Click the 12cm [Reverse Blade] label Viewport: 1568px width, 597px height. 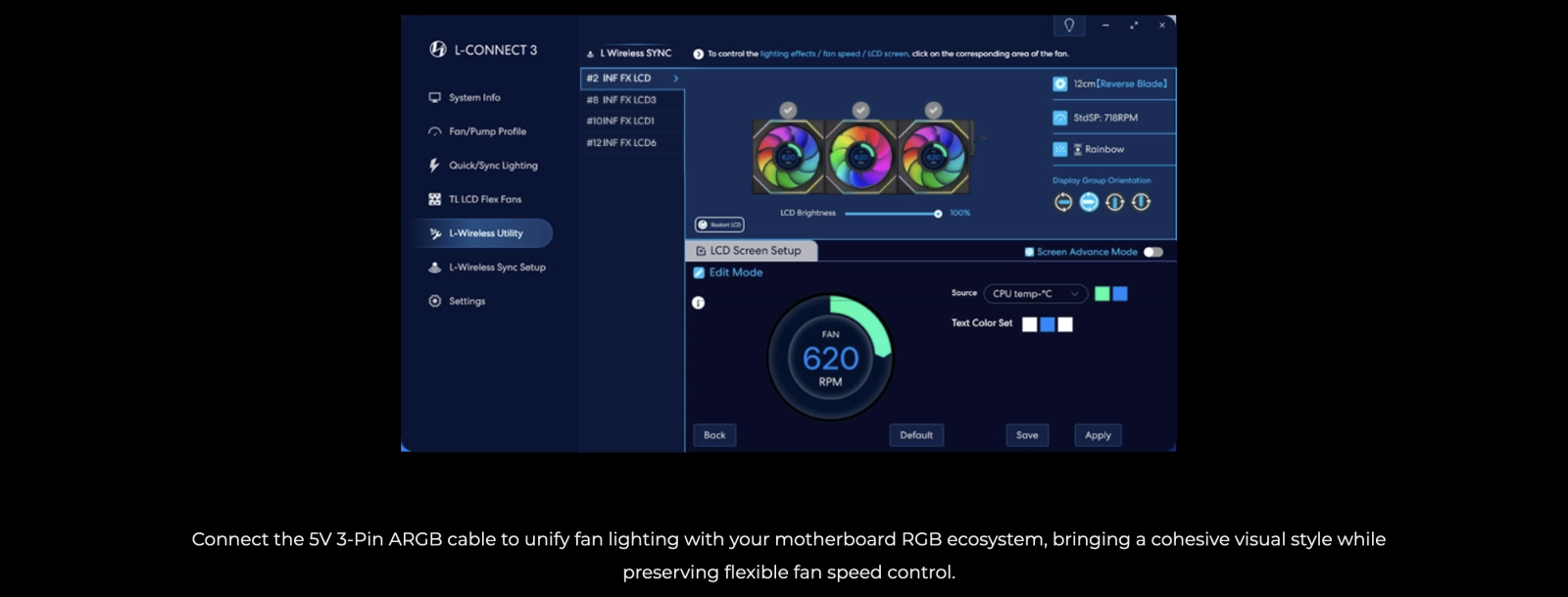pyautogui.click(x=1120, y=84)
